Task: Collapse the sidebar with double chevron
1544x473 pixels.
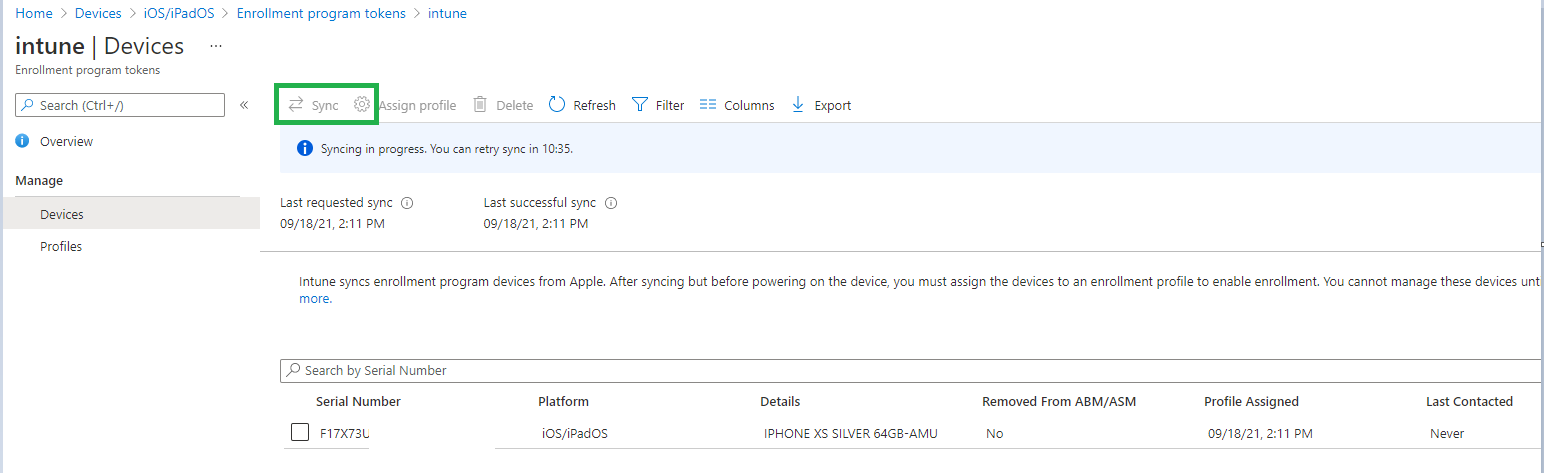Action: [244, 105]
